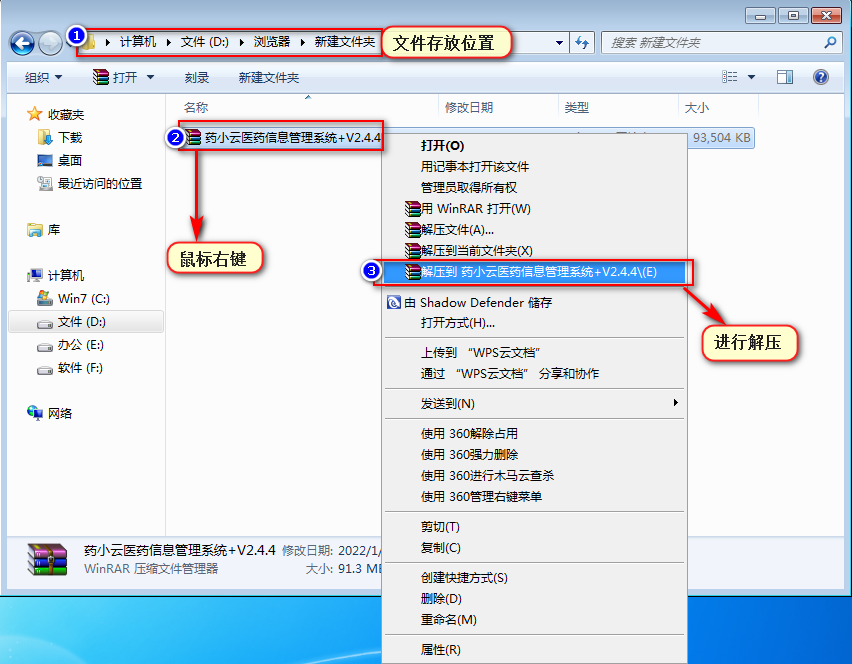
Task: Click 新建文件夹 in the toolbar
Action: tap(268, 77)
